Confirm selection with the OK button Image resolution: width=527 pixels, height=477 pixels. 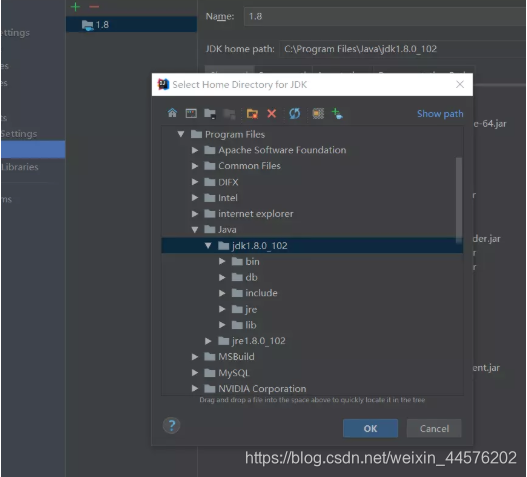click(370, 428)
